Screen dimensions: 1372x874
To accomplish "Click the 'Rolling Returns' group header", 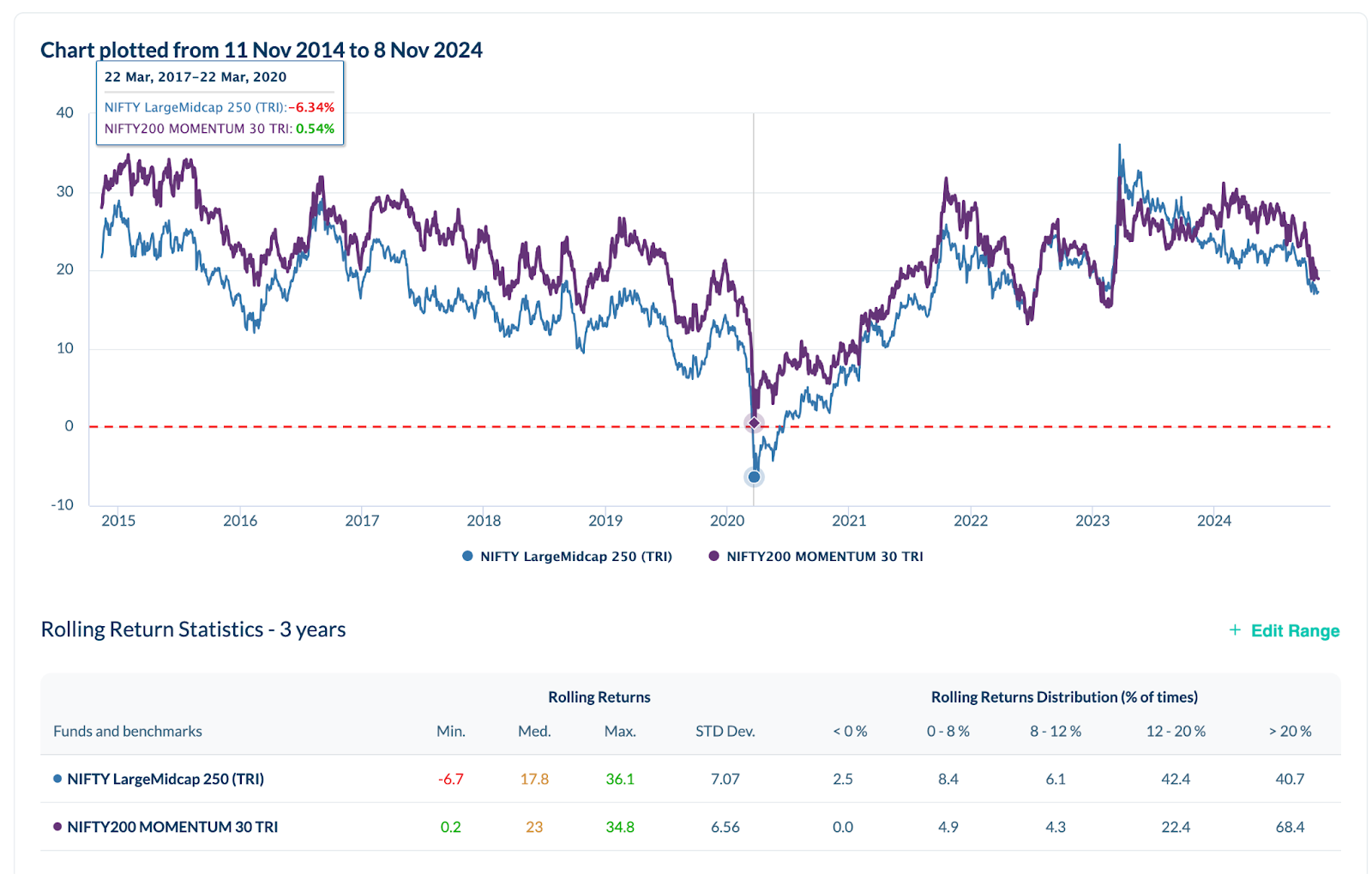I will click(x=599, y=697).
